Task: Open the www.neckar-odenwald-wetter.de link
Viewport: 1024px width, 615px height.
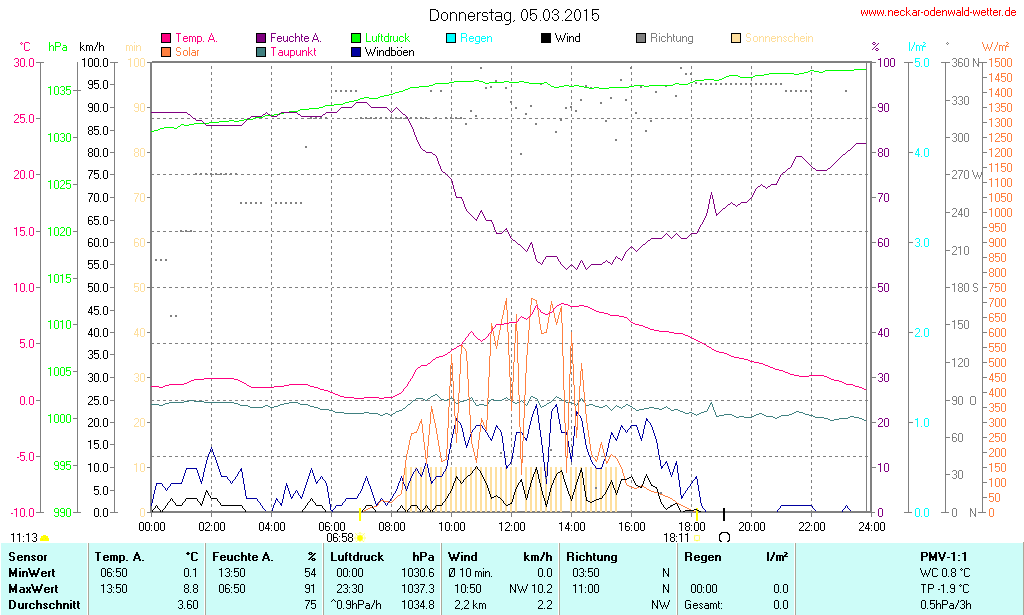Action: pyautogui.click(x=938, y=13)
